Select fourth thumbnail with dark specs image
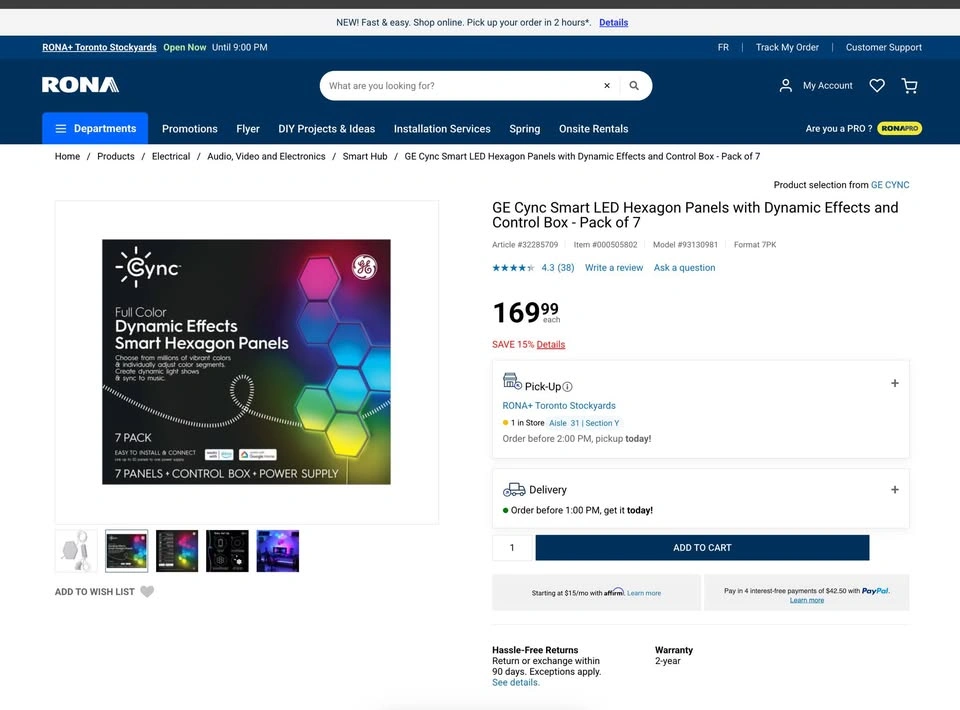 click(x=227, y=551)
